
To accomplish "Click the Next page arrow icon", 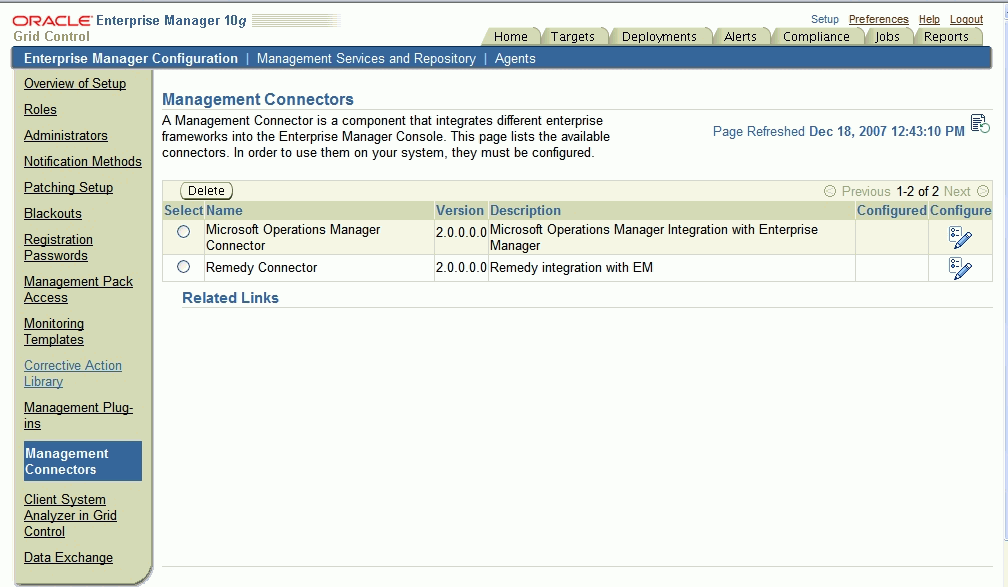I will tap(983, 191).
